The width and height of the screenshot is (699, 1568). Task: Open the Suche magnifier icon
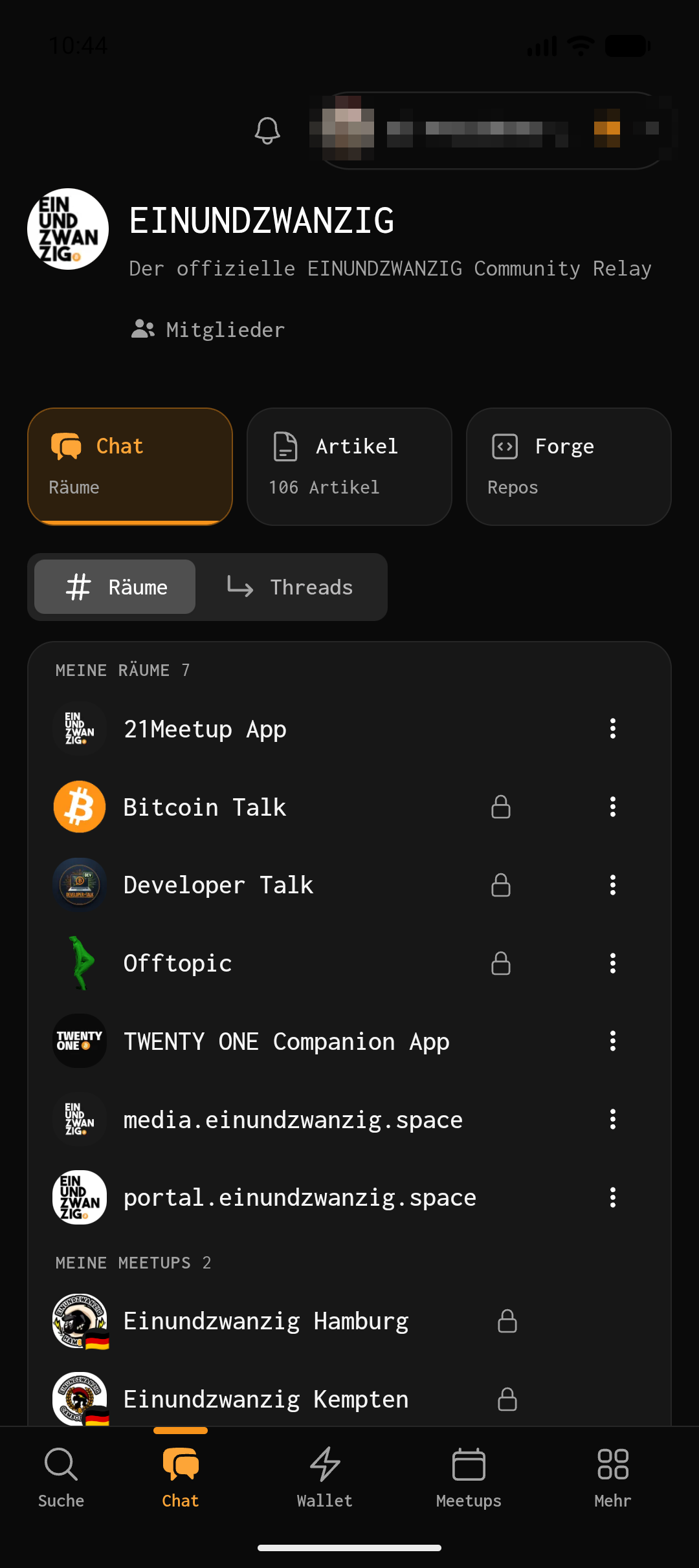pos(61,1464)
